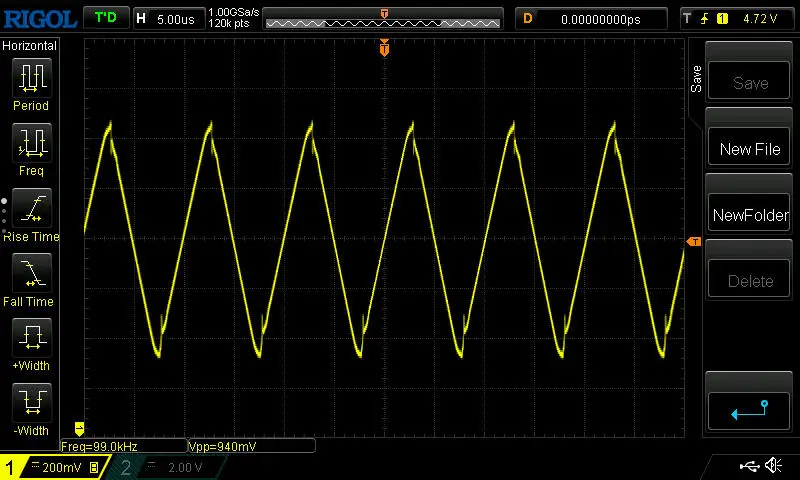This screenshot has height=480, width=800.
Task: Select the Fall Time measurement icon
Action: click(32, 272)
